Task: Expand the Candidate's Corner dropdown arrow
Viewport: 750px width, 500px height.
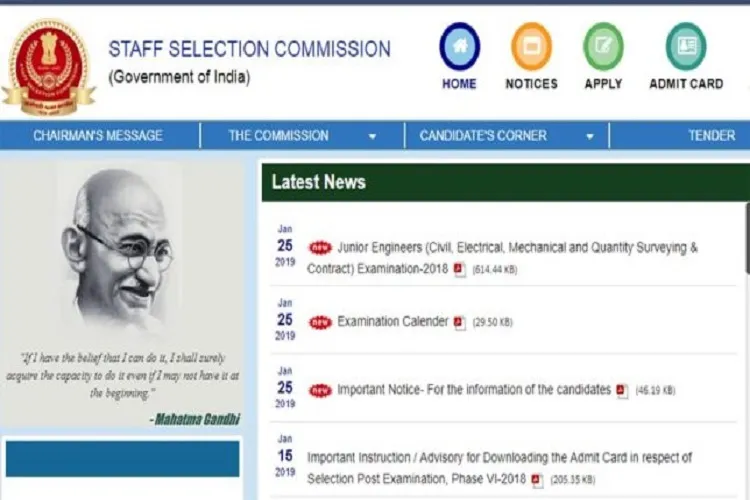Action: click(590, 136)
